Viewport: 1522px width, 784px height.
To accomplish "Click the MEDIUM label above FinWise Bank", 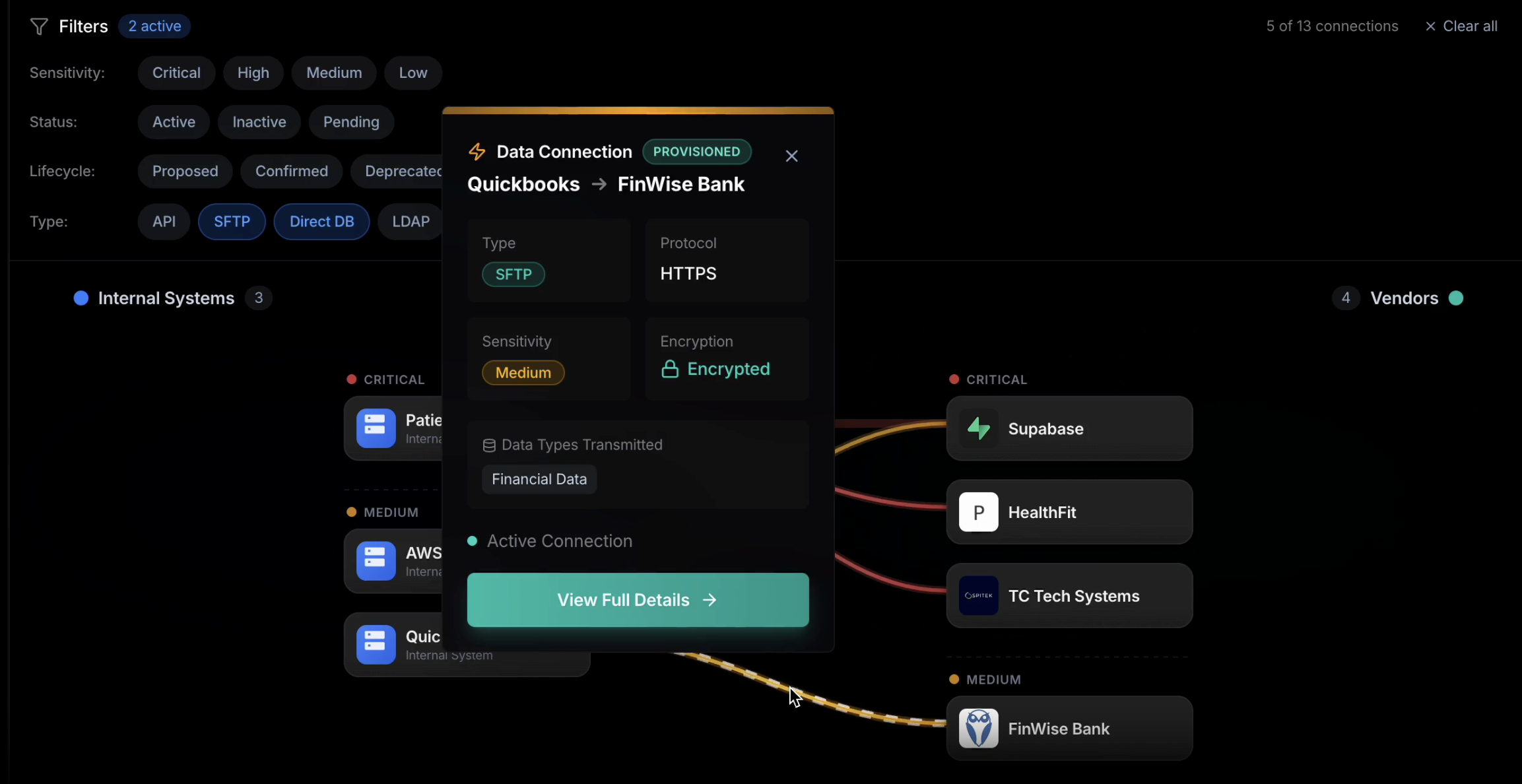I will 993,680.
